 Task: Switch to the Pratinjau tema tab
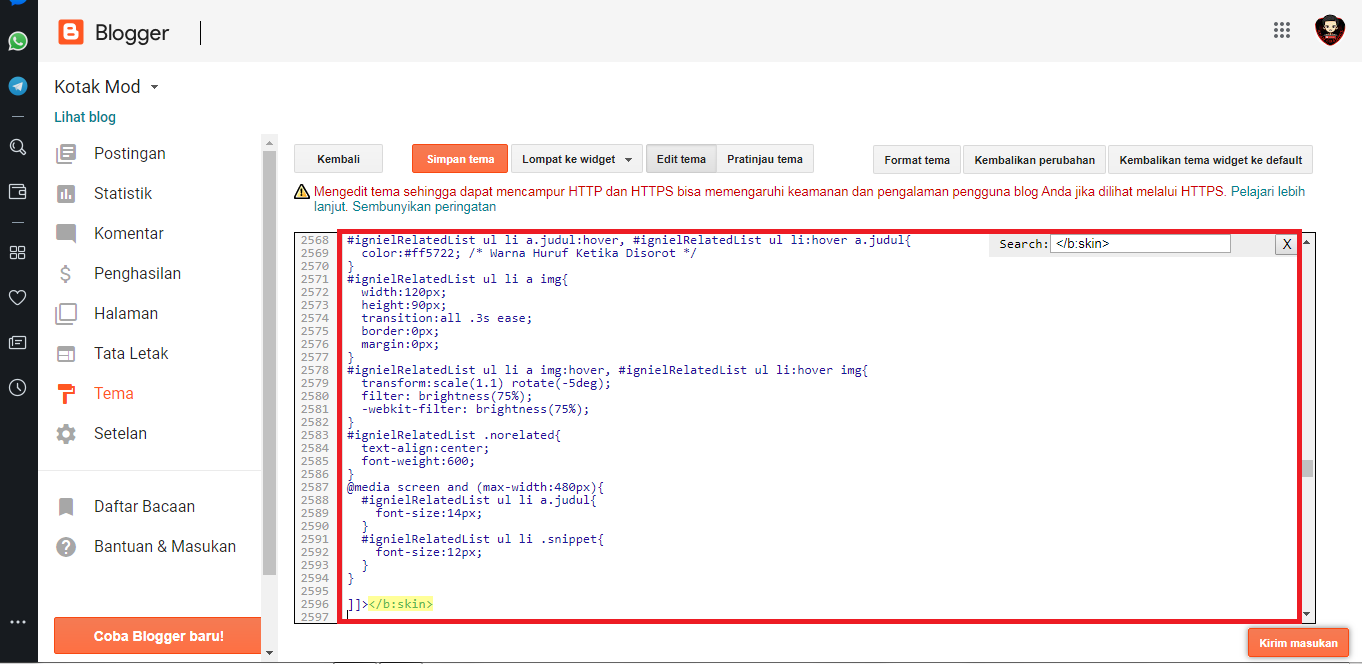(764, 159)
